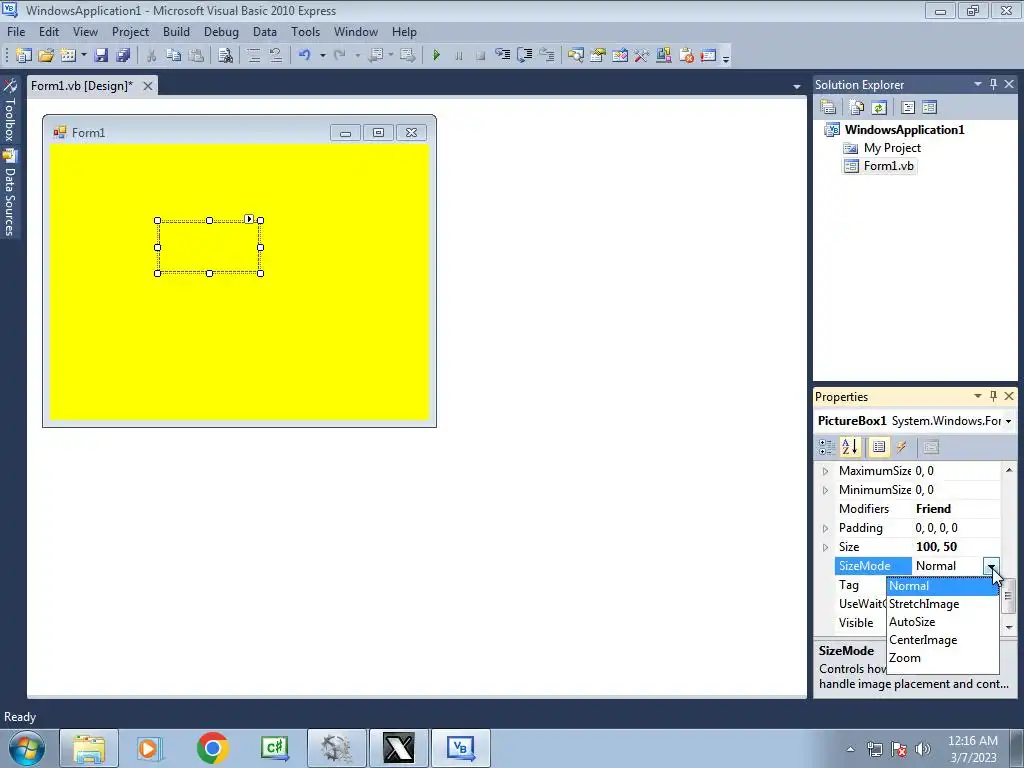Screen dimensions: 1024x768
Task: Toggle Categorized view in Properties panel
Action: 827,447
